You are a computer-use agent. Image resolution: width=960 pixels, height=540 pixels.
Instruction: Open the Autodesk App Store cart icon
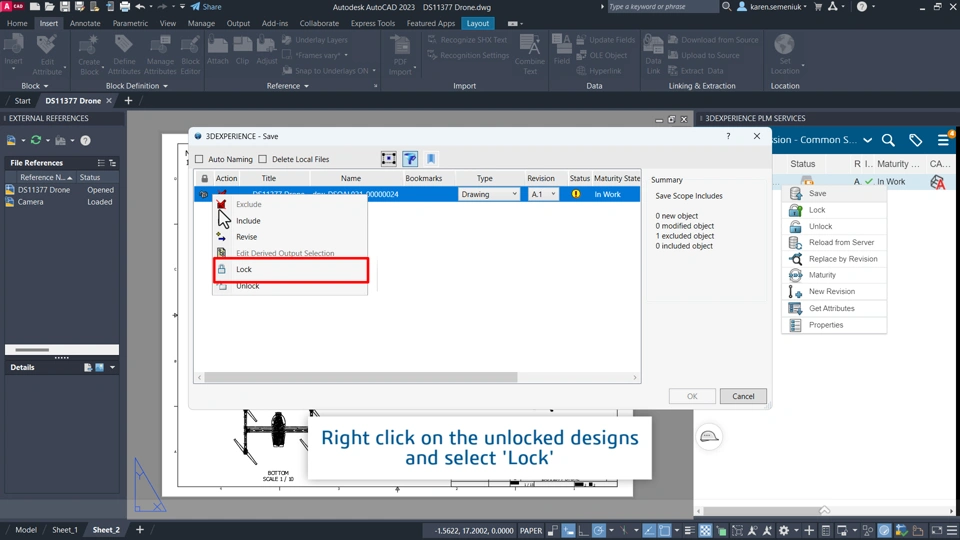[818, 7]
